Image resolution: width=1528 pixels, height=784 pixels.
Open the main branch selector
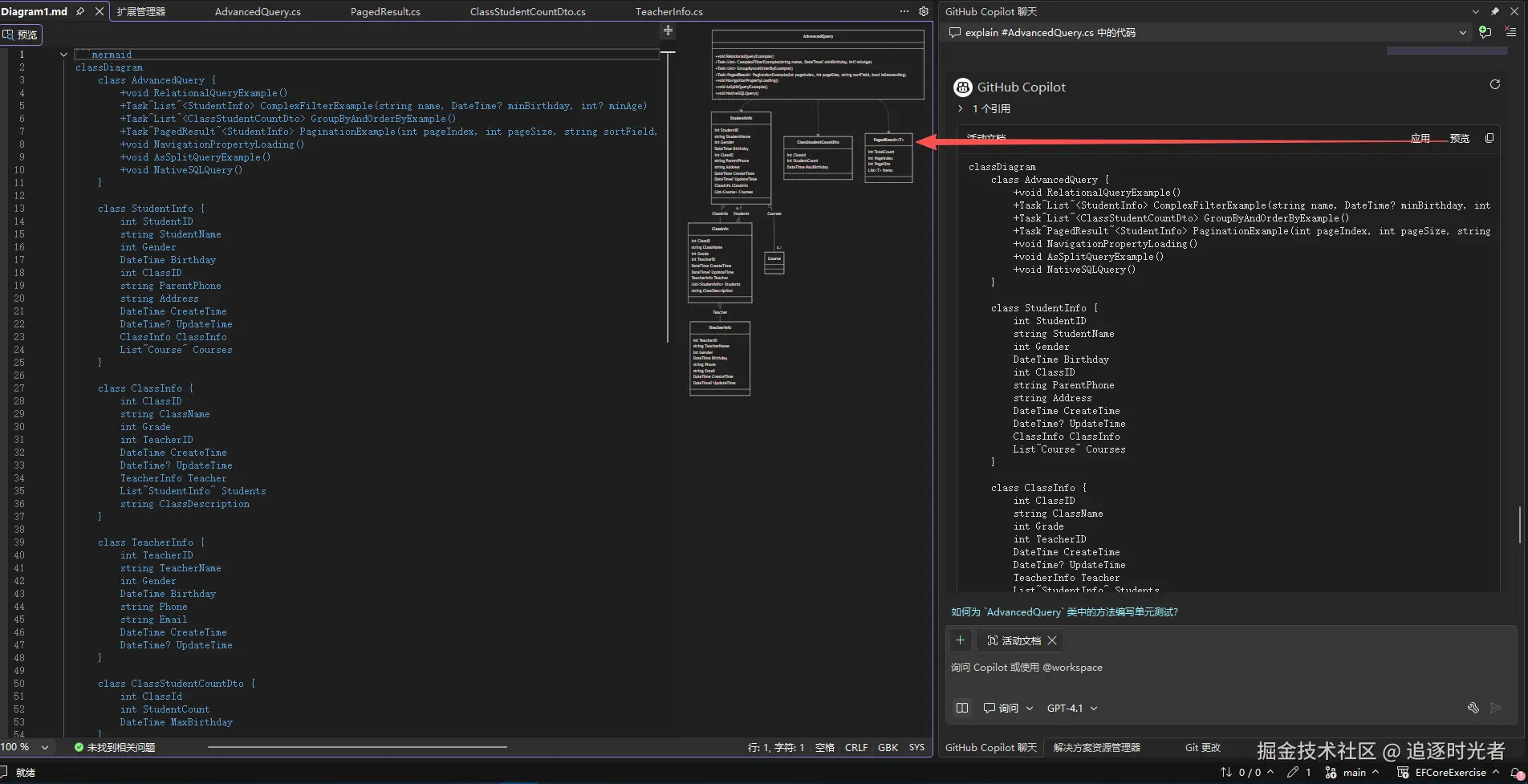coord(1352,772)
